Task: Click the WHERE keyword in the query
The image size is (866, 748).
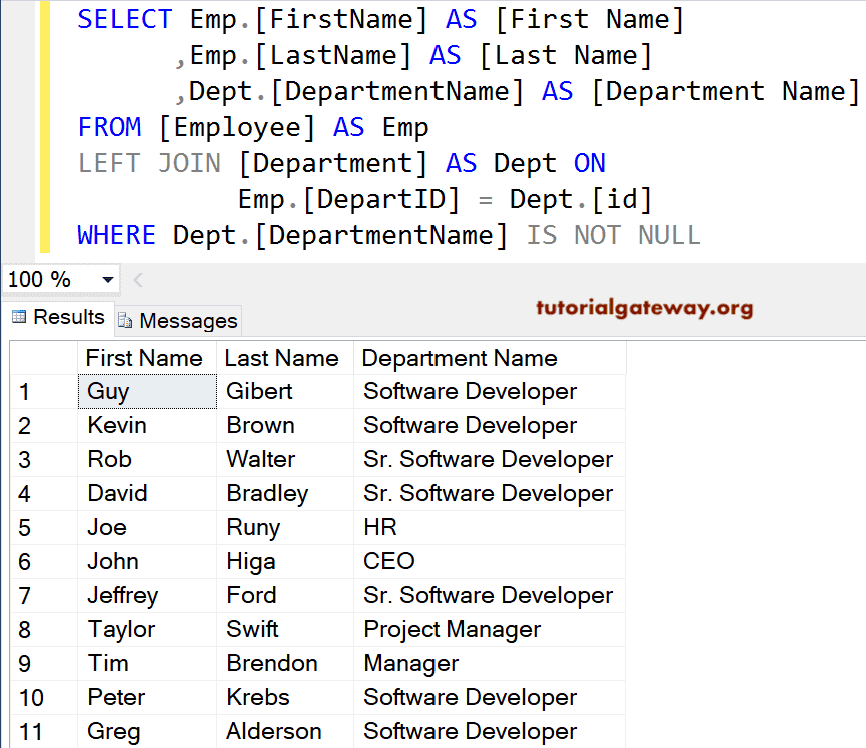Action: pos(117,235)
